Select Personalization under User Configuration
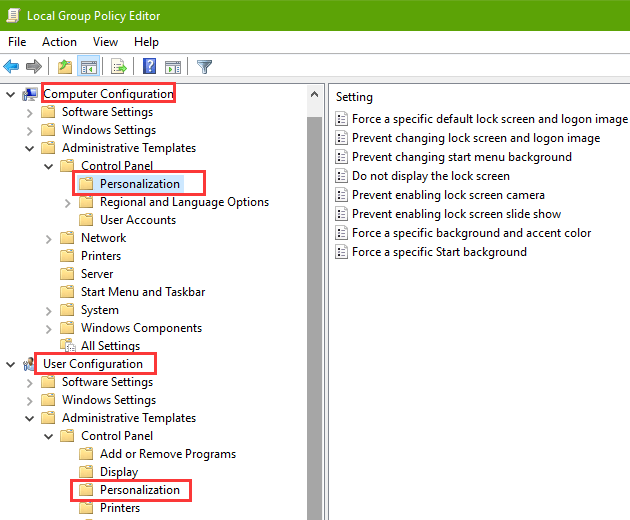 (x=139, y=490)
